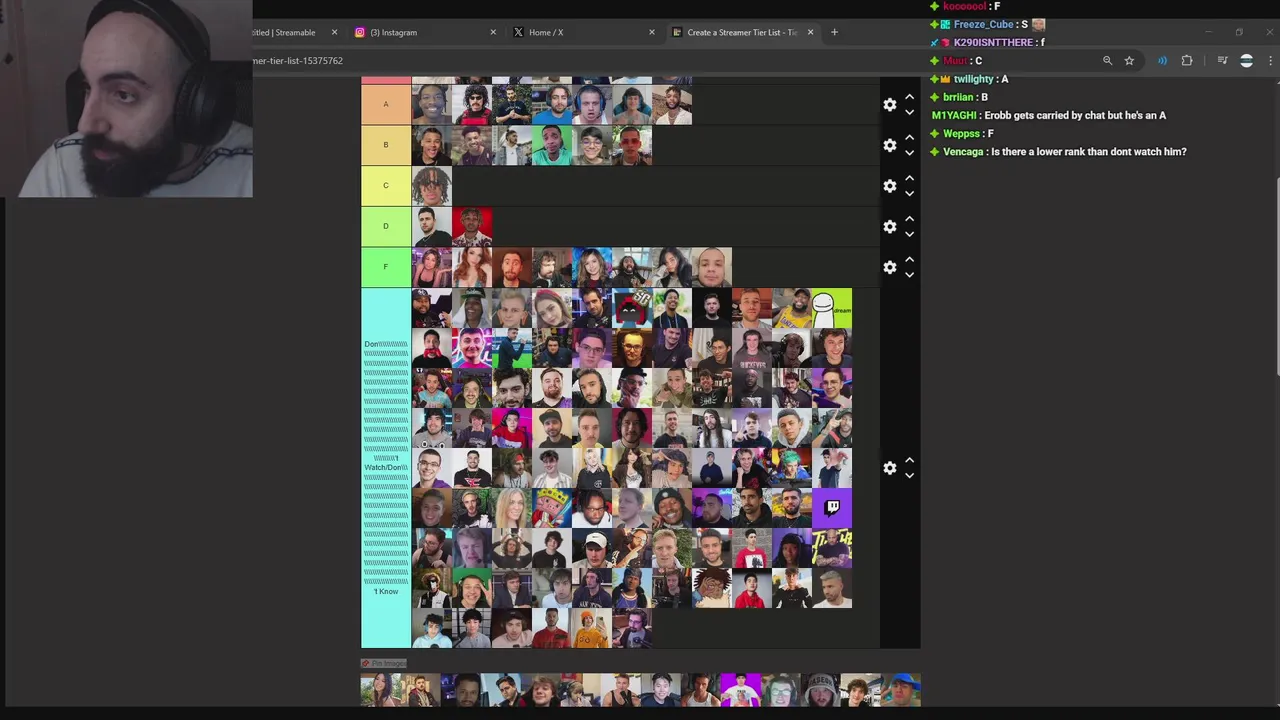Click the X favicon on Home tab
Viewport: 1280px width, 720px height.
[518, 32]
